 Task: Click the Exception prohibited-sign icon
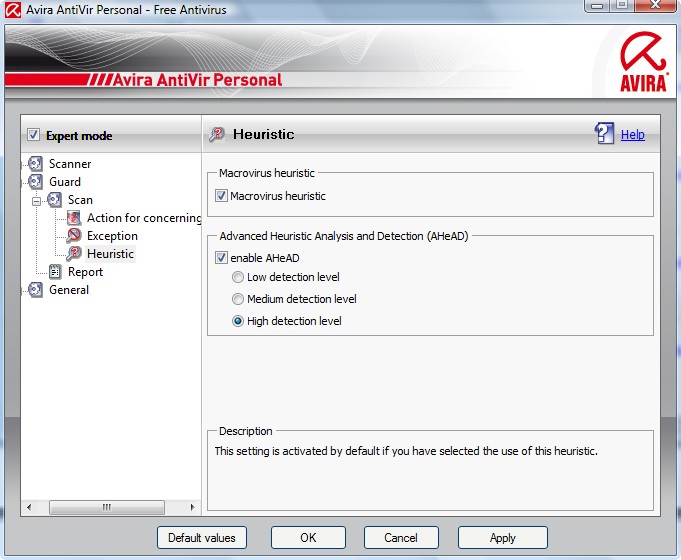pyautogui.click(x=74, y=235)
